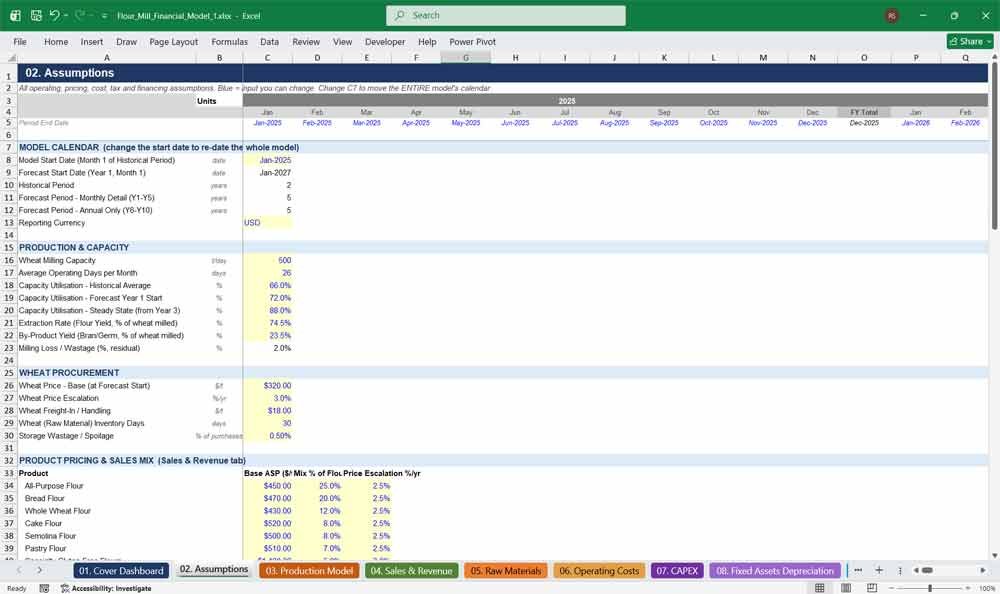Switch to Normal view icon
This screenshot has width=1000, height=594.
coord(820,588)
